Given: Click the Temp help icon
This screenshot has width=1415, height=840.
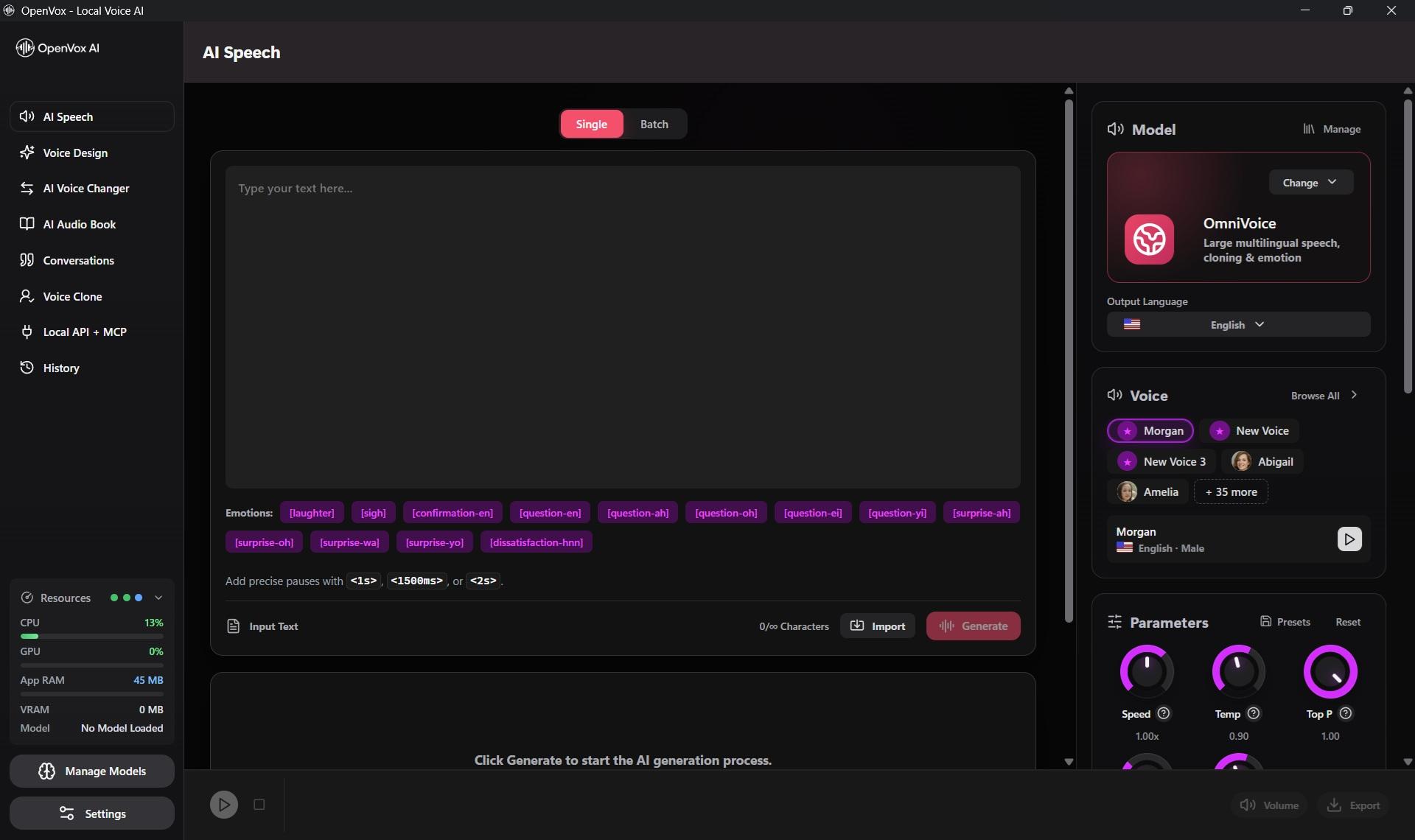Looking at the screenshot, I should tap(1254, 713).
